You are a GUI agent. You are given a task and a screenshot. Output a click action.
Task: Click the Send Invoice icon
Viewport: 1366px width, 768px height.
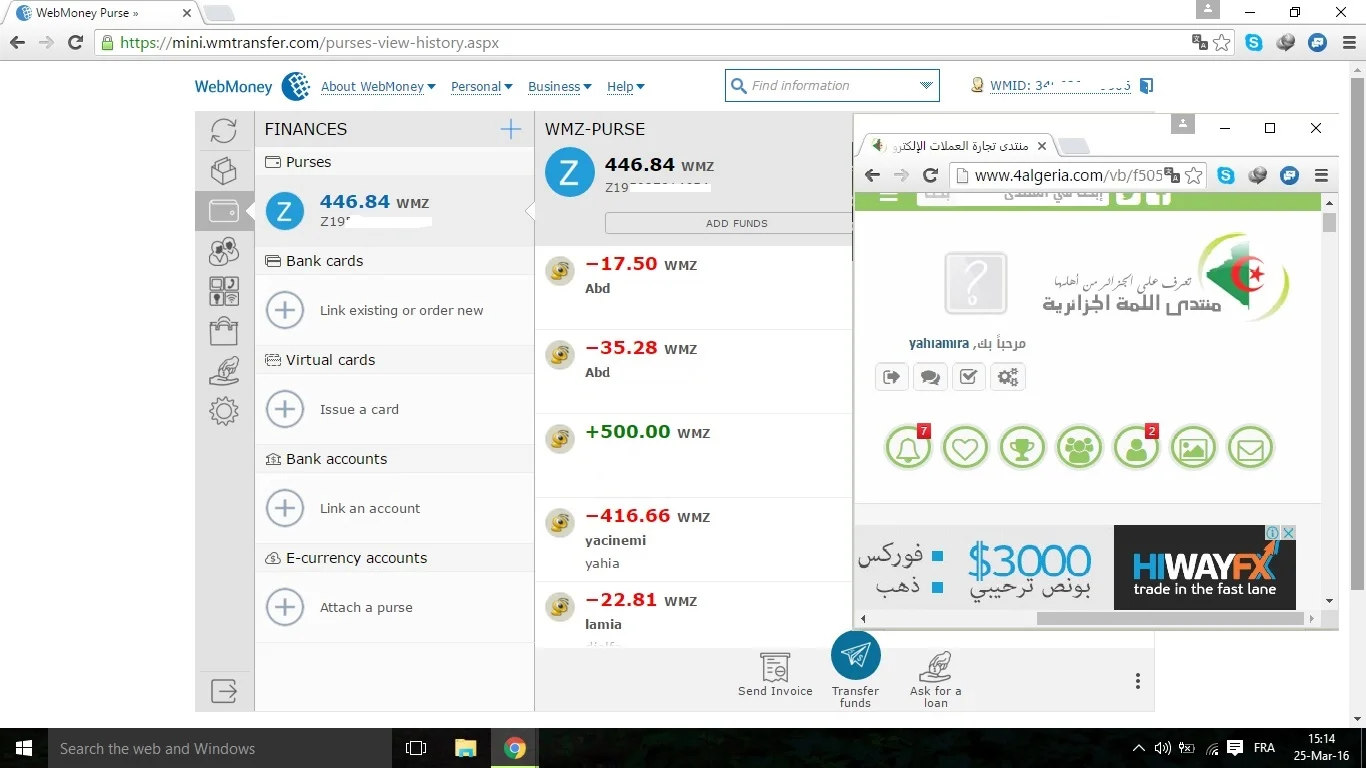[x=775, y=667]
